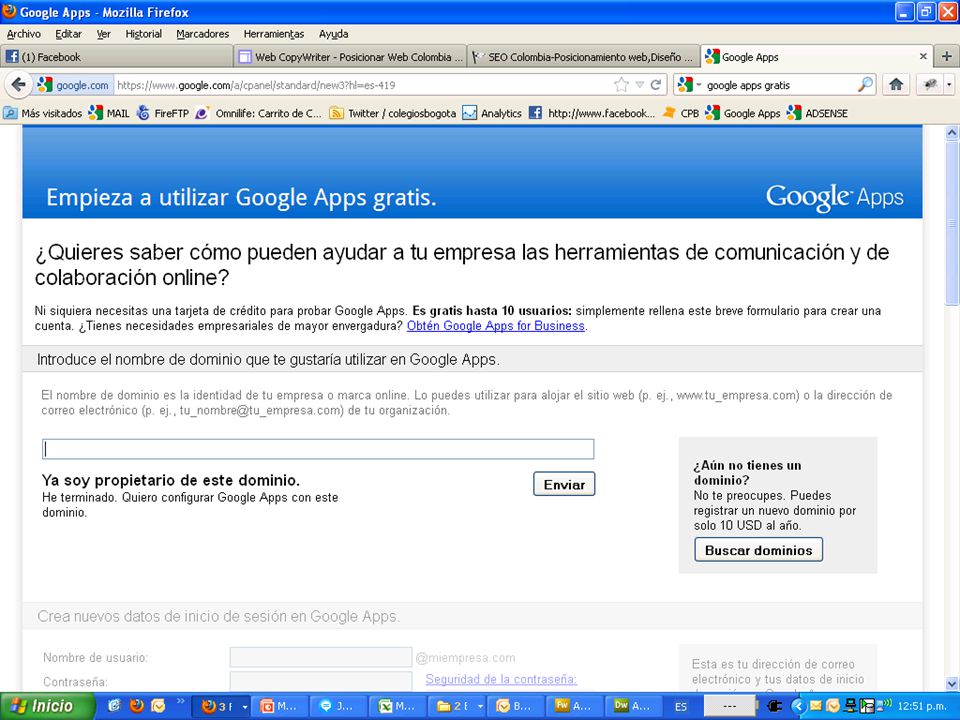
Task: Switch to the (1) Facebook tab
Action: pos(116,57)
